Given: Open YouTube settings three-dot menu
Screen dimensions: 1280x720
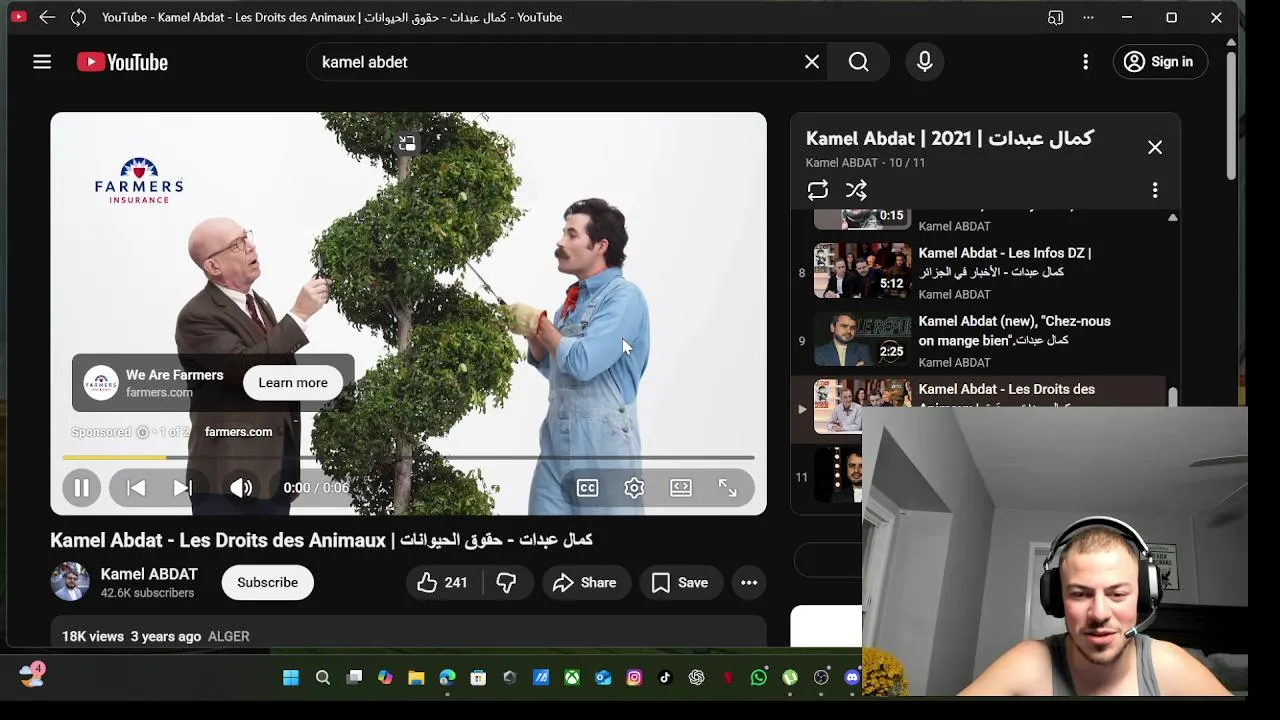Looking at the screenshot, I should click(1086, 62).
